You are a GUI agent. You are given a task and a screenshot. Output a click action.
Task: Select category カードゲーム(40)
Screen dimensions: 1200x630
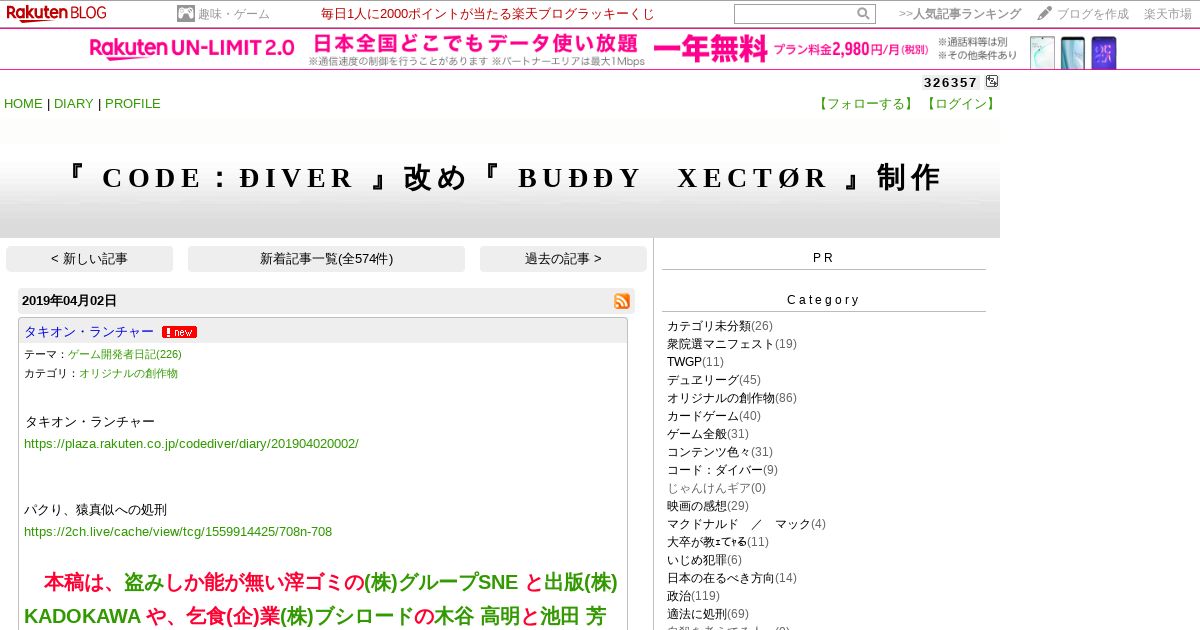point(714,416)
